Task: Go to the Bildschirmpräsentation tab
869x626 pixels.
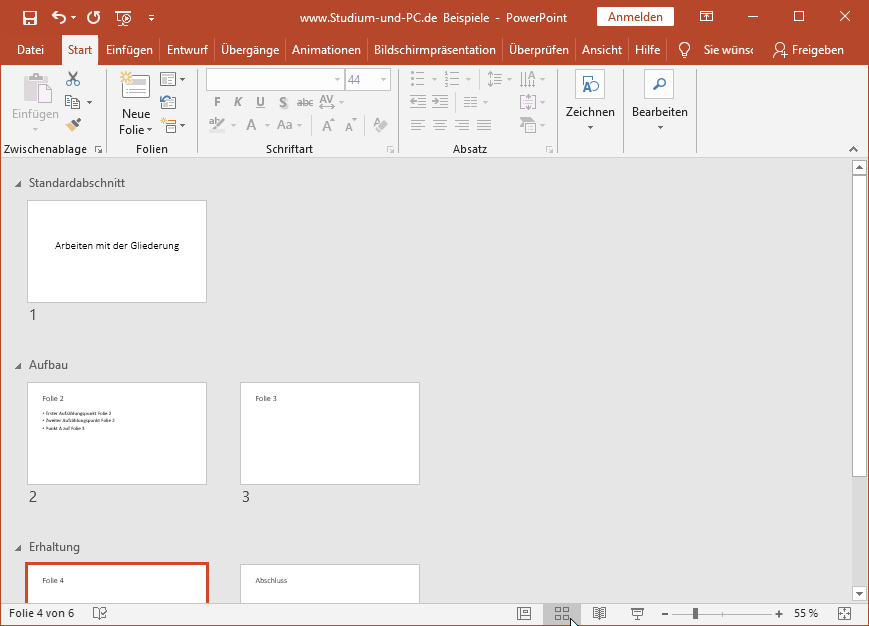Action: 434,50
